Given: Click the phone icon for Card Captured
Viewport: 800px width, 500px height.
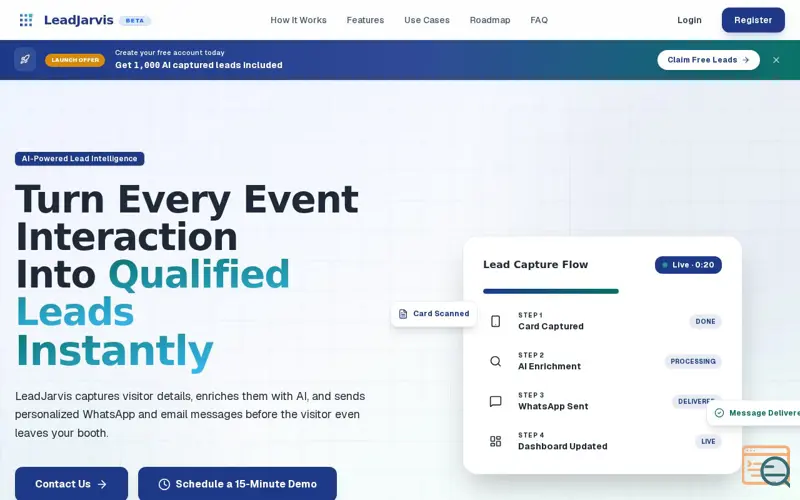Looking at the screenshot, I should point(495,321).
